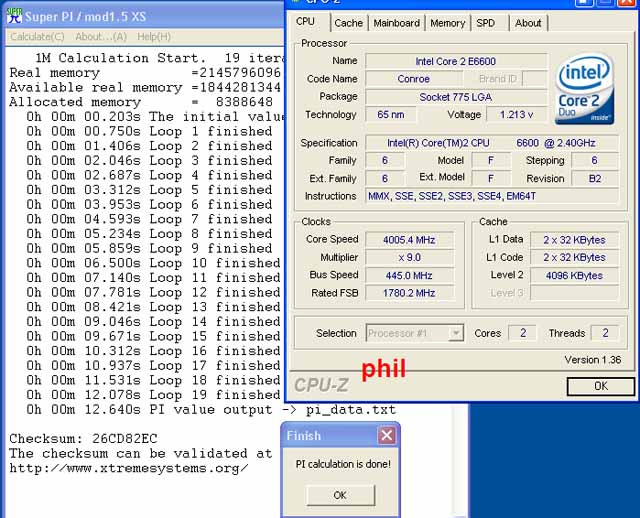Click the Rated FSB value 1780.2 MHz
This screenshot has height=518, width=640.
click(x=409, y=293)
